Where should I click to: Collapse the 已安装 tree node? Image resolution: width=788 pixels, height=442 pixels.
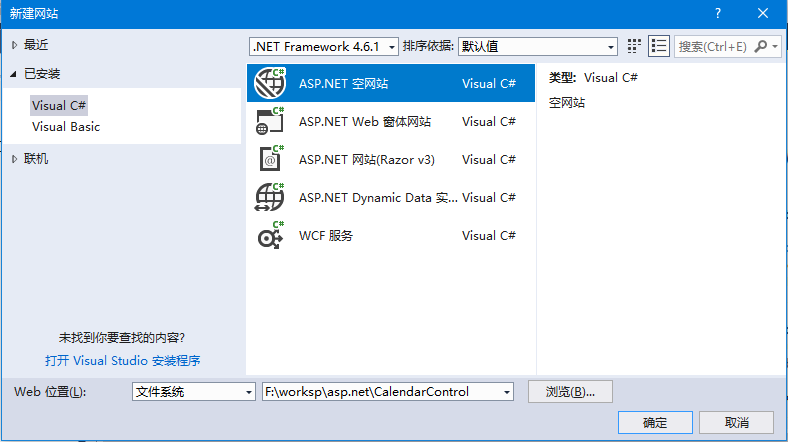point(14,74)
